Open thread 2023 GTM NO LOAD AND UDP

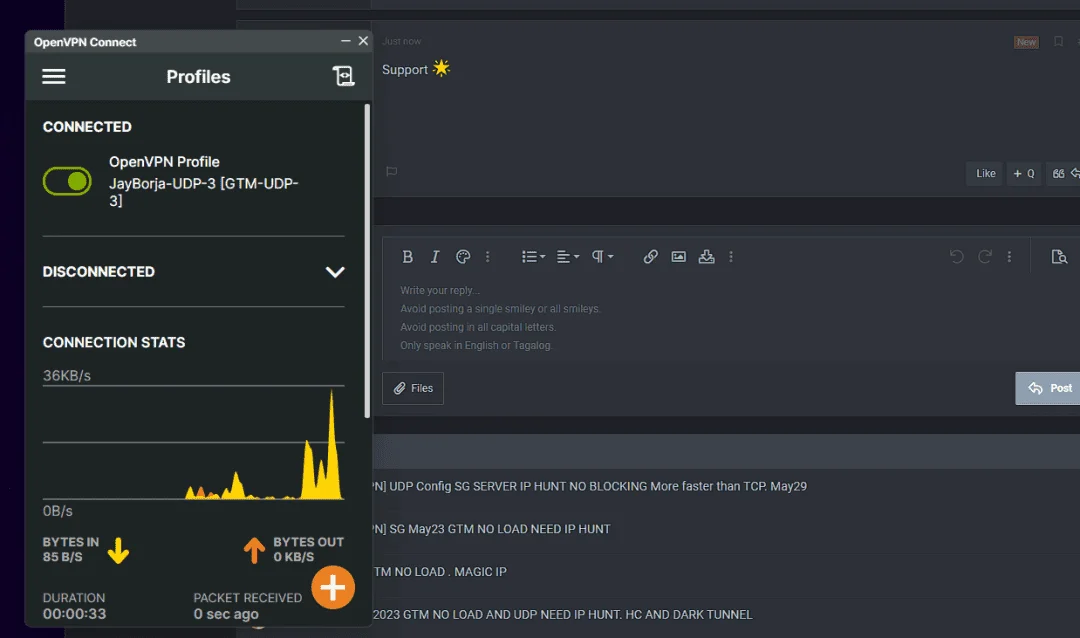563,615
